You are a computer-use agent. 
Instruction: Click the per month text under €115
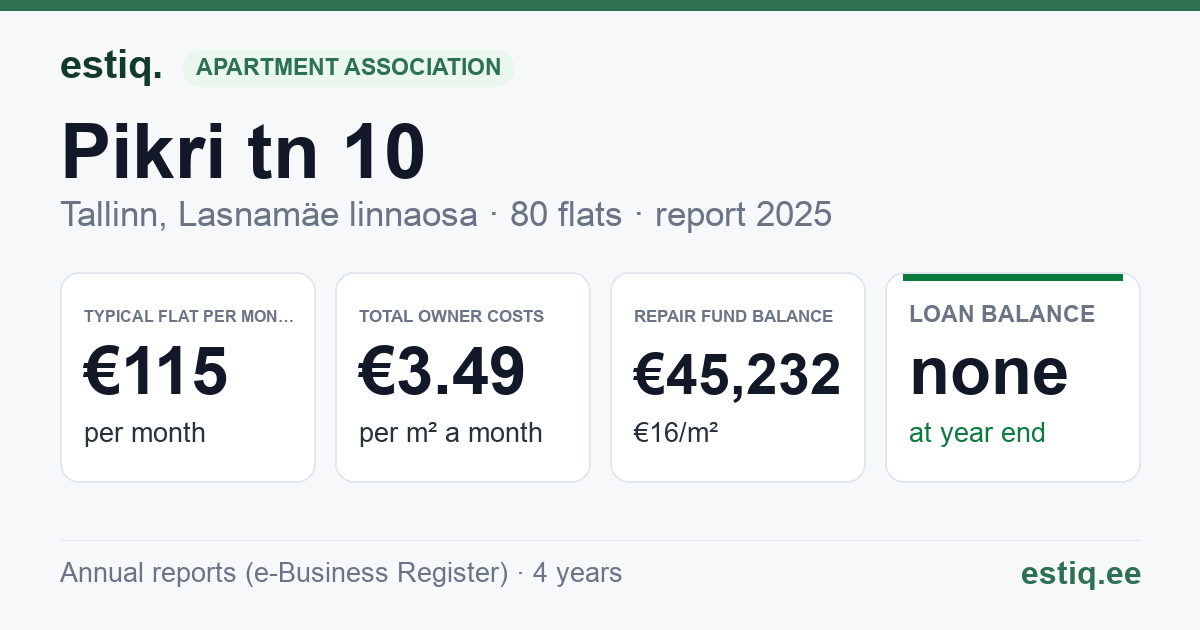pos(145,433)
